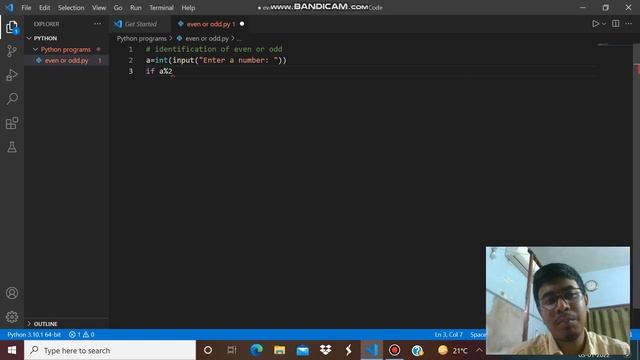The width and height of the screenshot is (640, 360).
Task: Open Microsoft Edge from the taskbar
Action: [256, 350]
